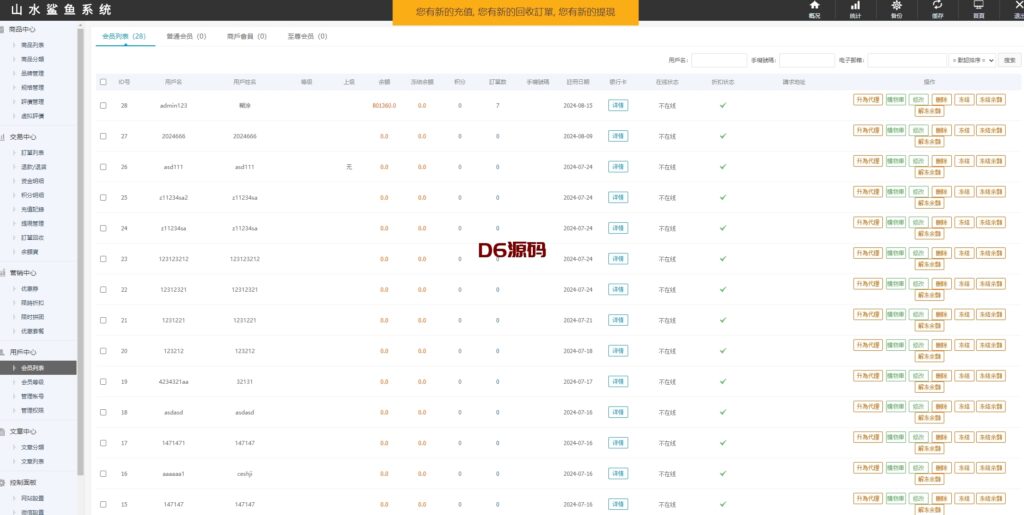Click green discount checkmark for 4234321aa row
The width and height of the screenshot is (1024, 515).
(x=723, y=381)
